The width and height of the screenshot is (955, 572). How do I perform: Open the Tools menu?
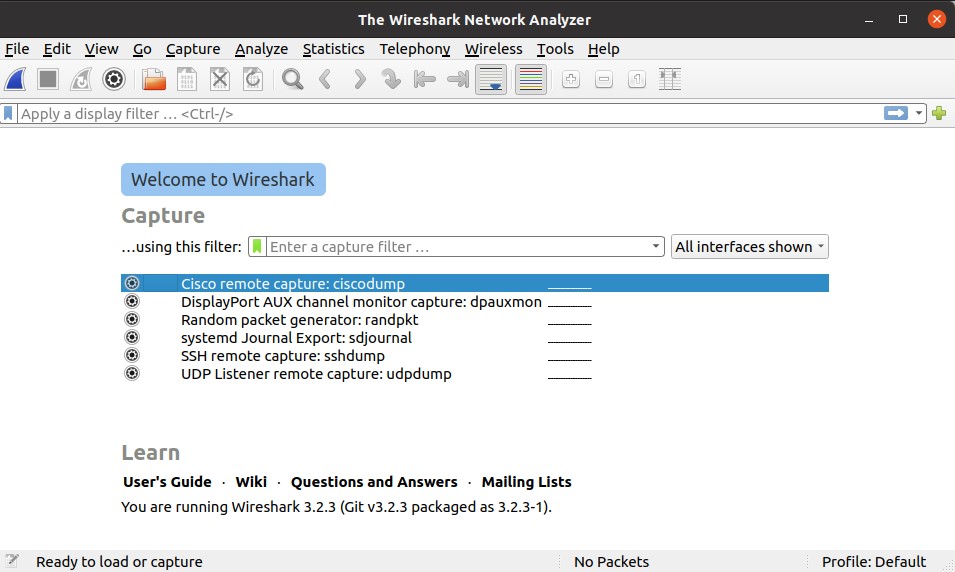pos(555,49)
